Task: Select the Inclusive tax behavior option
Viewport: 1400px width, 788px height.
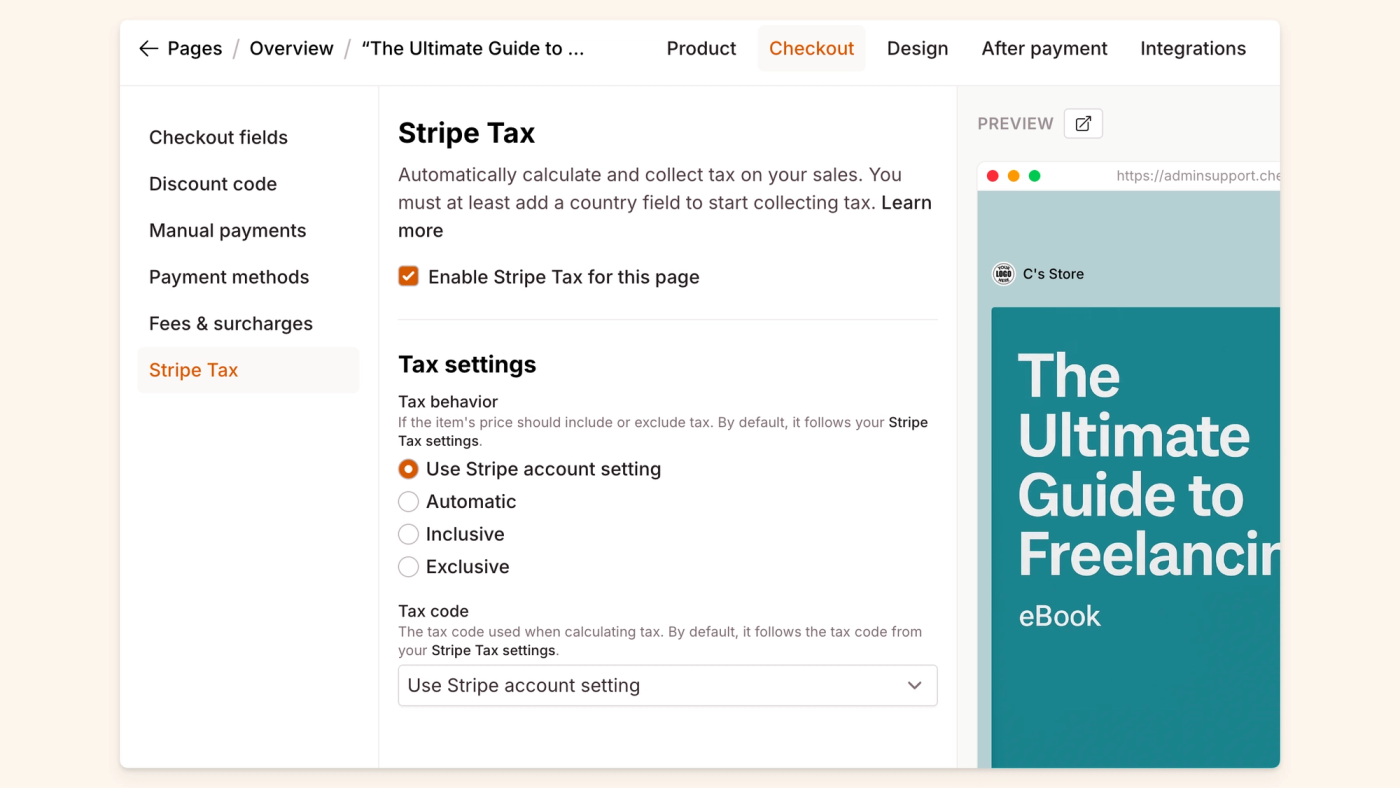Action: 408,533
